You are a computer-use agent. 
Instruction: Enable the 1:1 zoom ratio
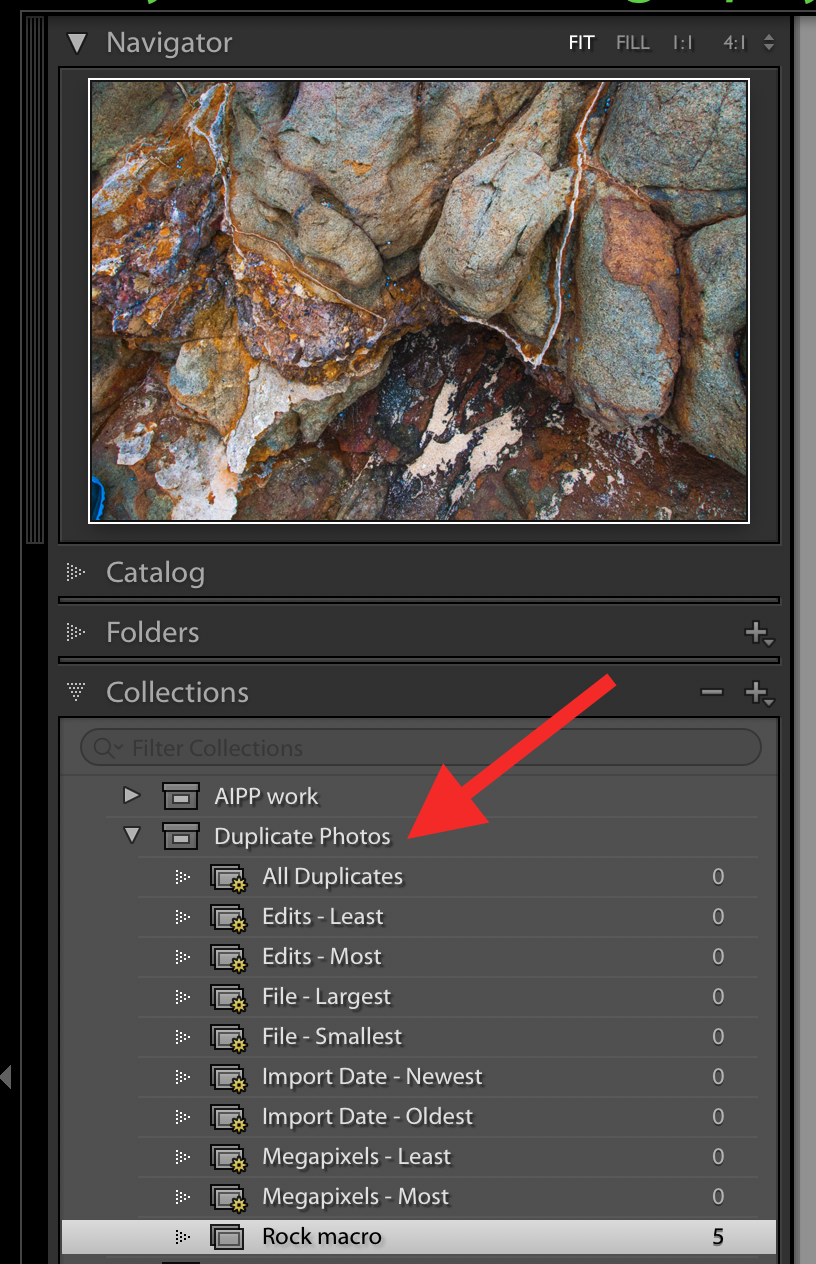684,42
